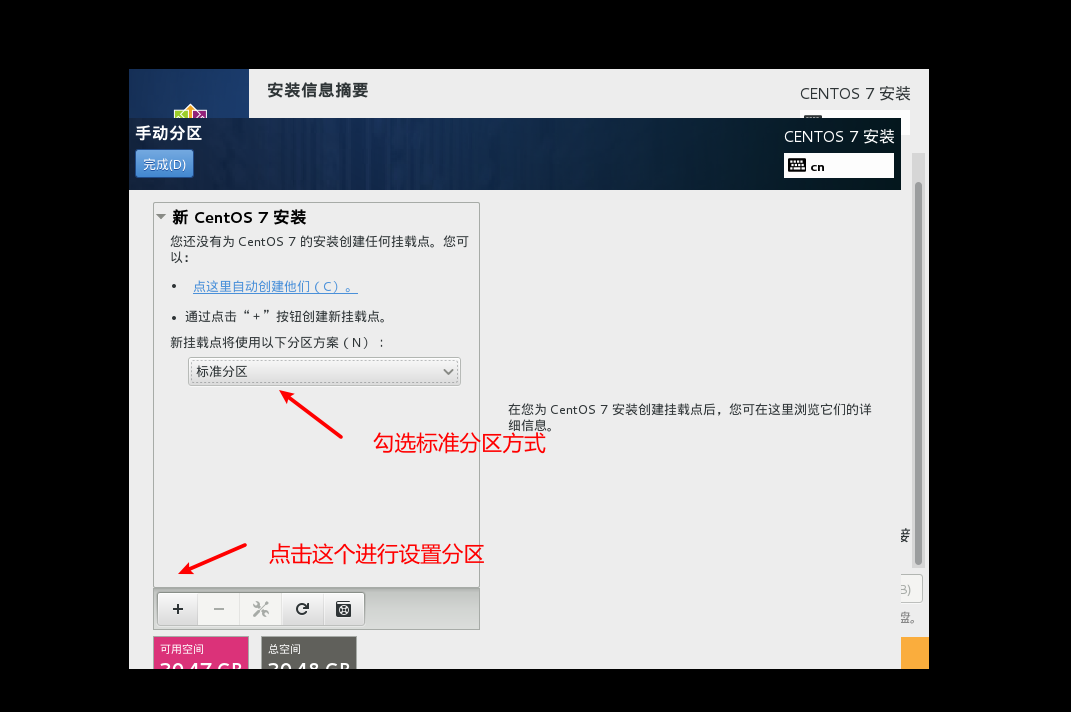Remove a mount point using the minus icon
Viewport: 1071px width, 712px height.
(218, 608)
